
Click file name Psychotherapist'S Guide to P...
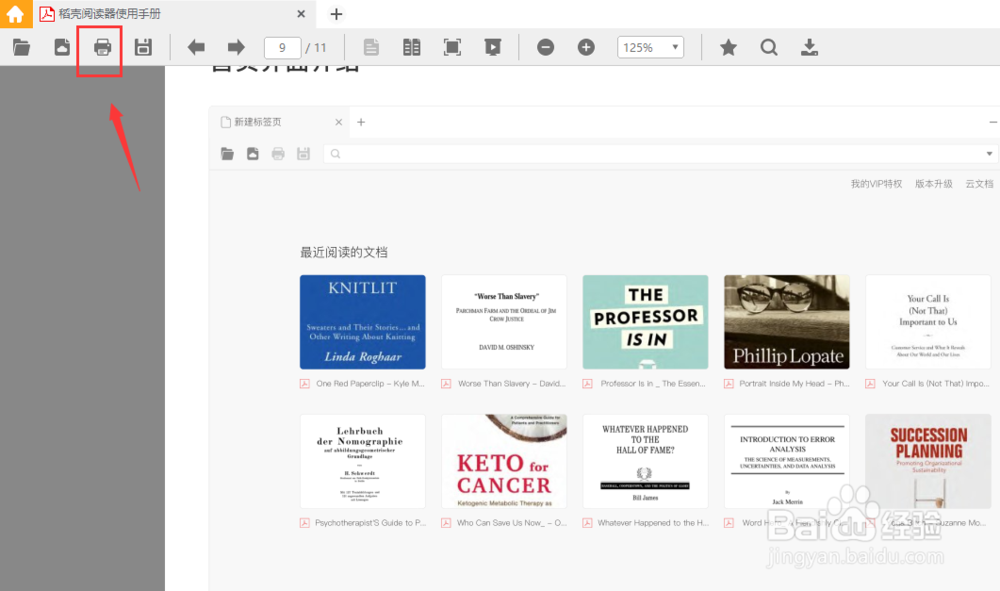370,523
